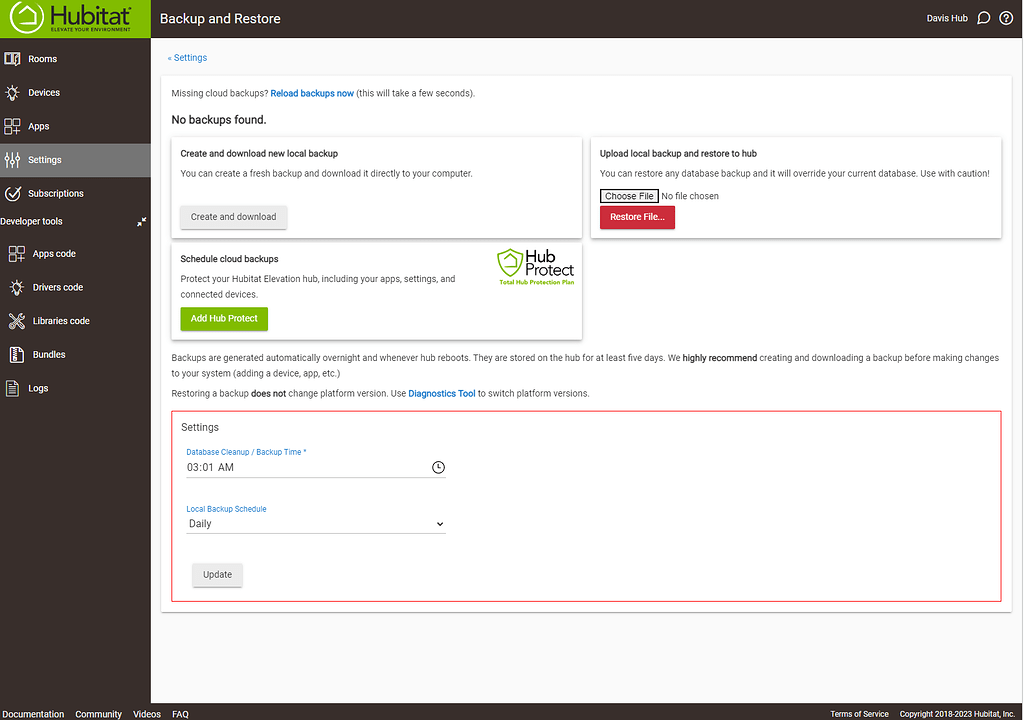The width and height of the screenshot is (1024, 720).
Task: Open the help icon in the top bar
Action: tap(1006, 17)
